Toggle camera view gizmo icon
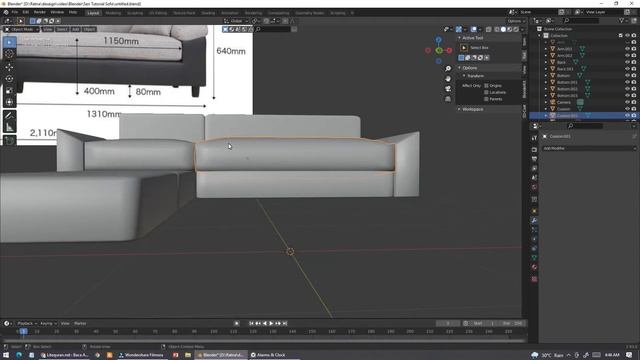 coord(448,89)
